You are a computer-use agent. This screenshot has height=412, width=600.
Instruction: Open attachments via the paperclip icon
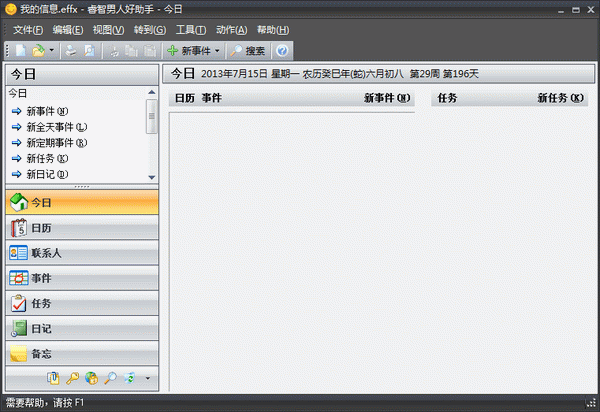[53, 378]
